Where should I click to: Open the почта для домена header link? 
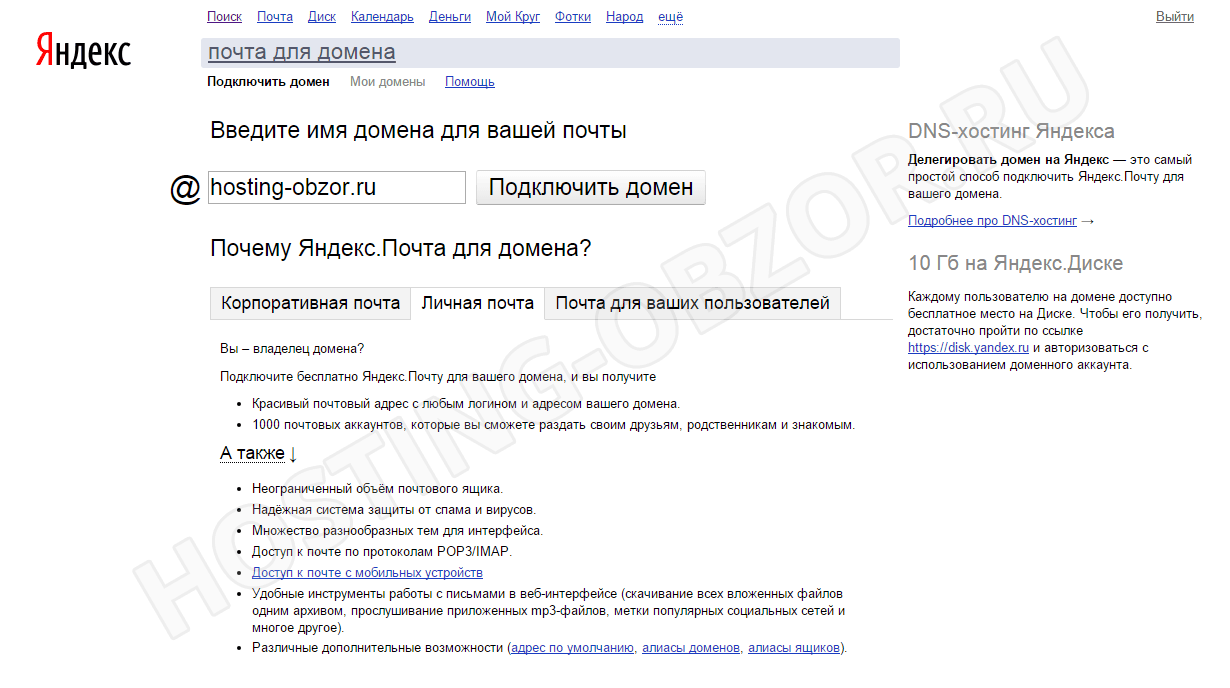(302, 52)
